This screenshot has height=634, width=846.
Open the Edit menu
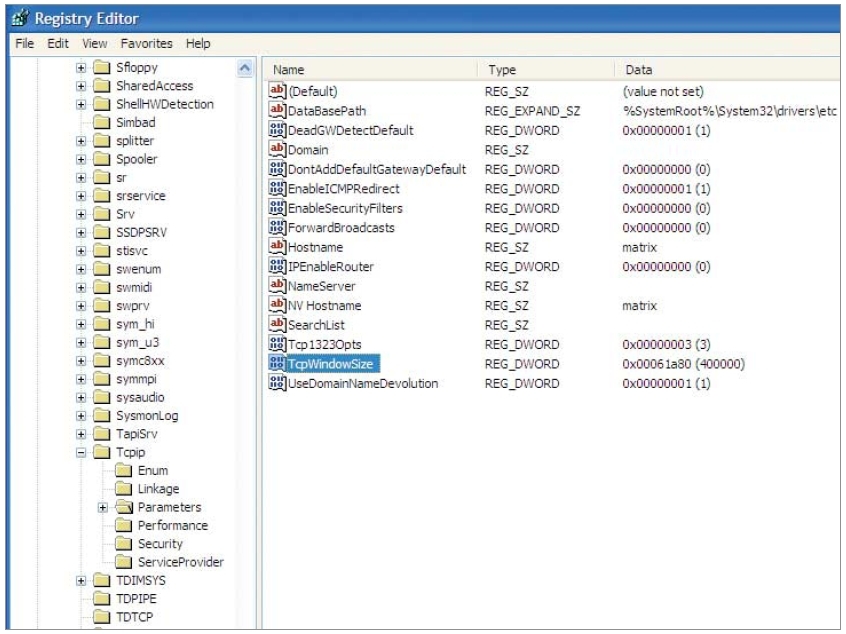tap(58, 43)
